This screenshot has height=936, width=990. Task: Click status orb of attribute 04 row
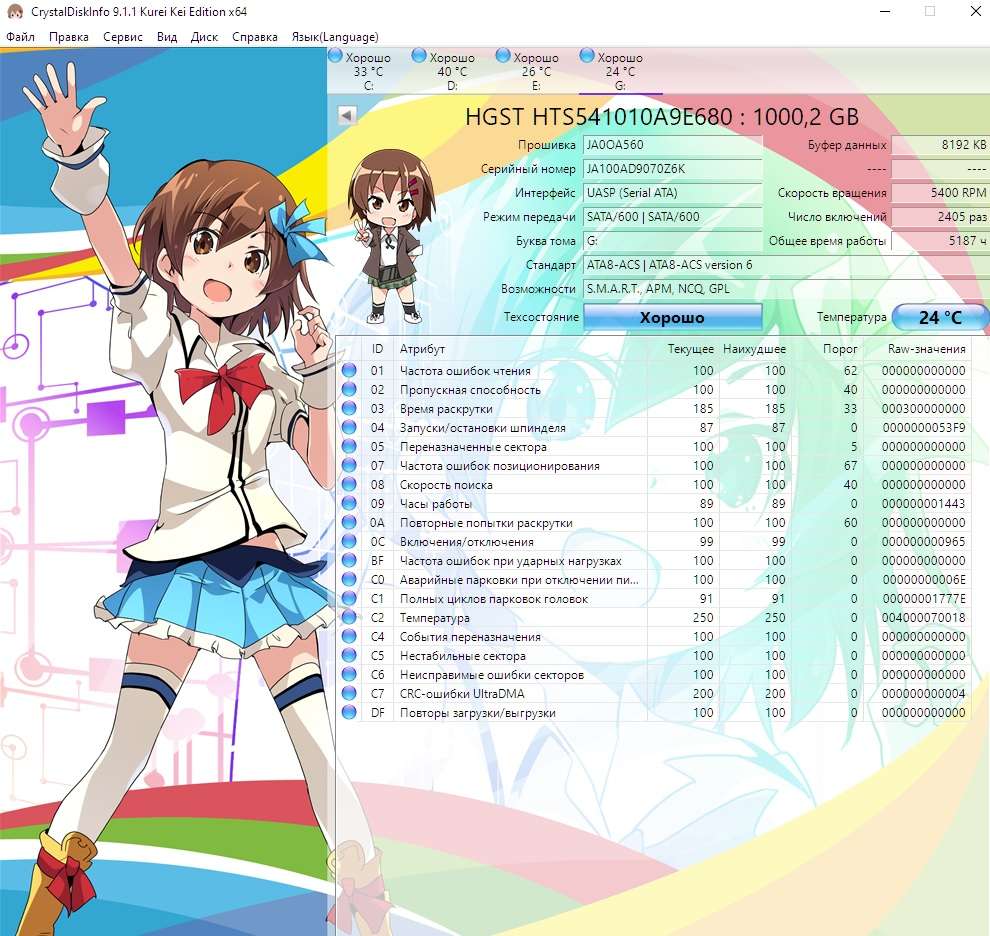pyautogui.click(x=349, y=427)
